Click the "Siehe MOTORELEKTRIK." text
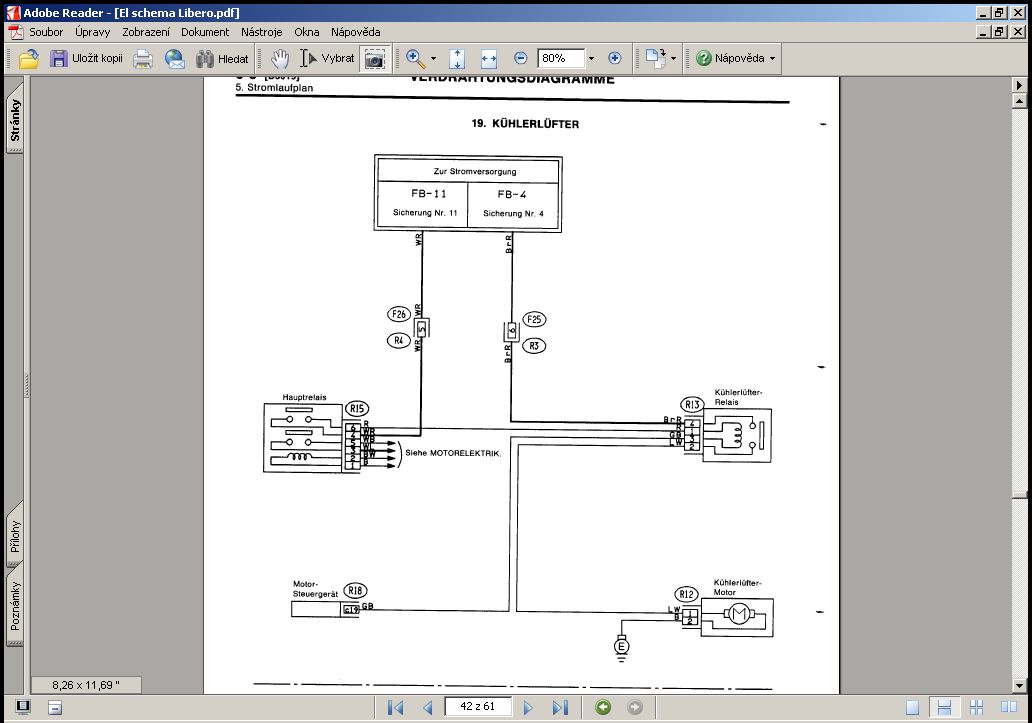Screen dimensions: 1032x723 (x=453, y=453)
